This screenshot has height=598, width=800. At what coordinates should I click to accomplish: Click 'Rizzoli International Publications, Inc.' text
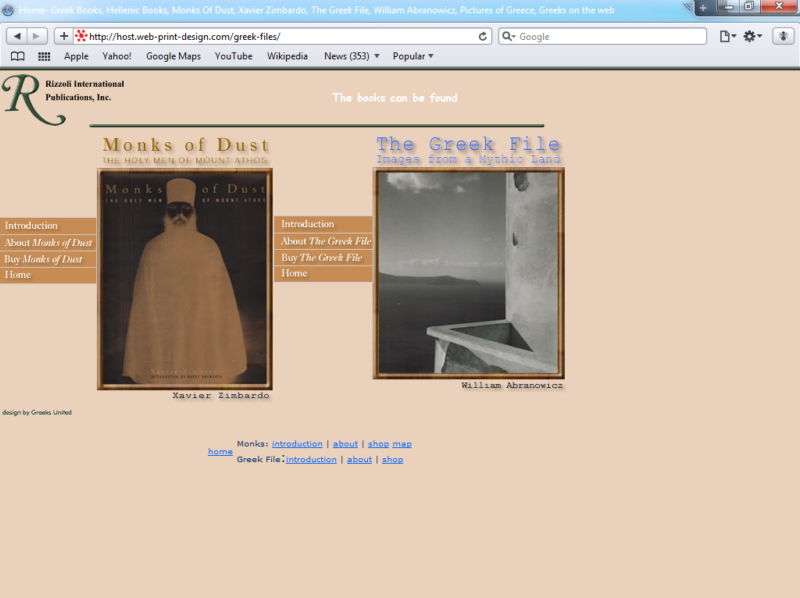85,90
